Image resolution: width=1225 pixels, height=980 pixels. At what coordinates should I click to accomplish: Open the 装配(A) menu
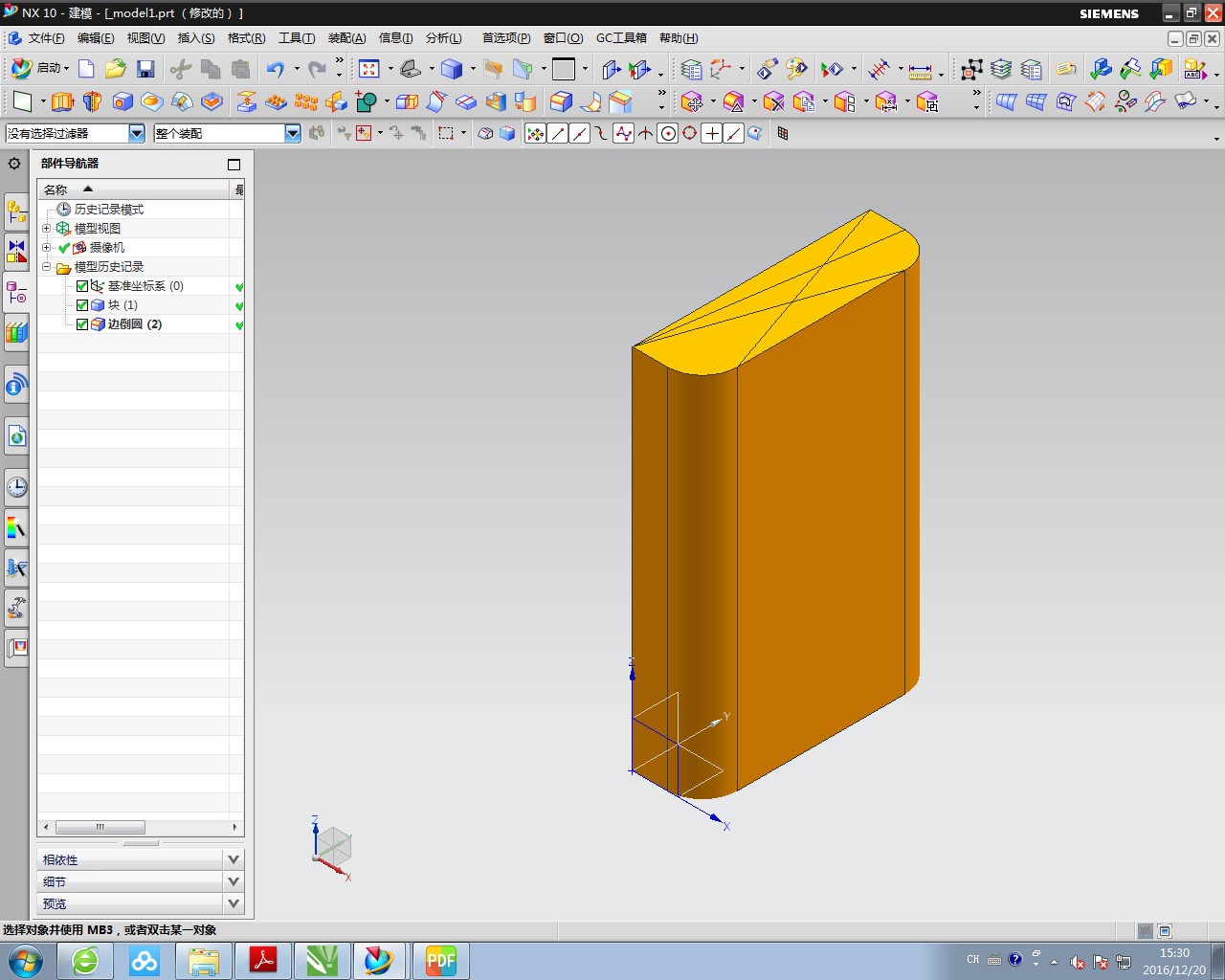coord(346,38)
